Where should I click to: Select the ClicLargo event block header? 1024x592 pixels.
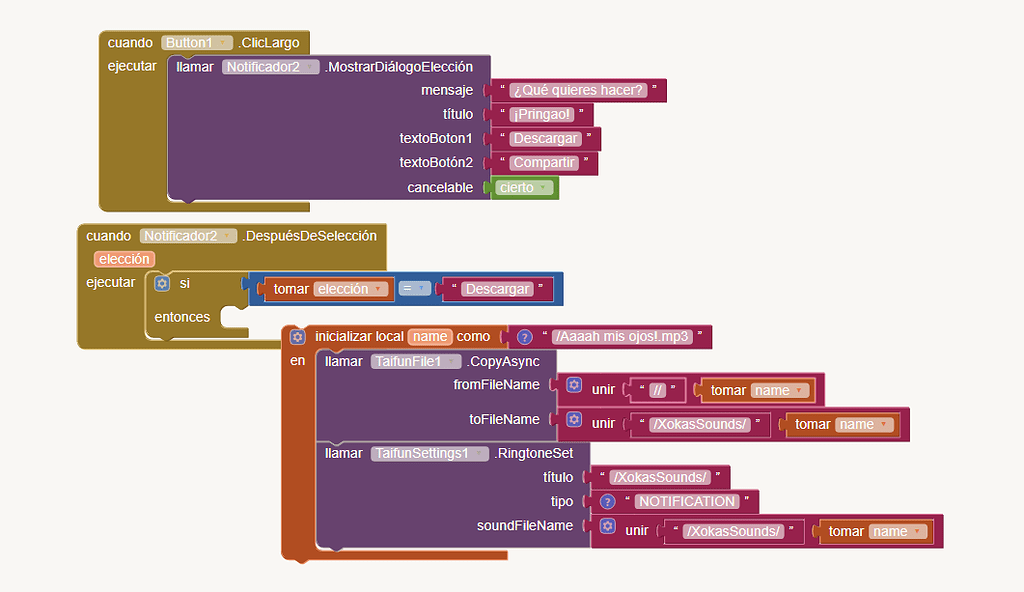pos(270,43)
